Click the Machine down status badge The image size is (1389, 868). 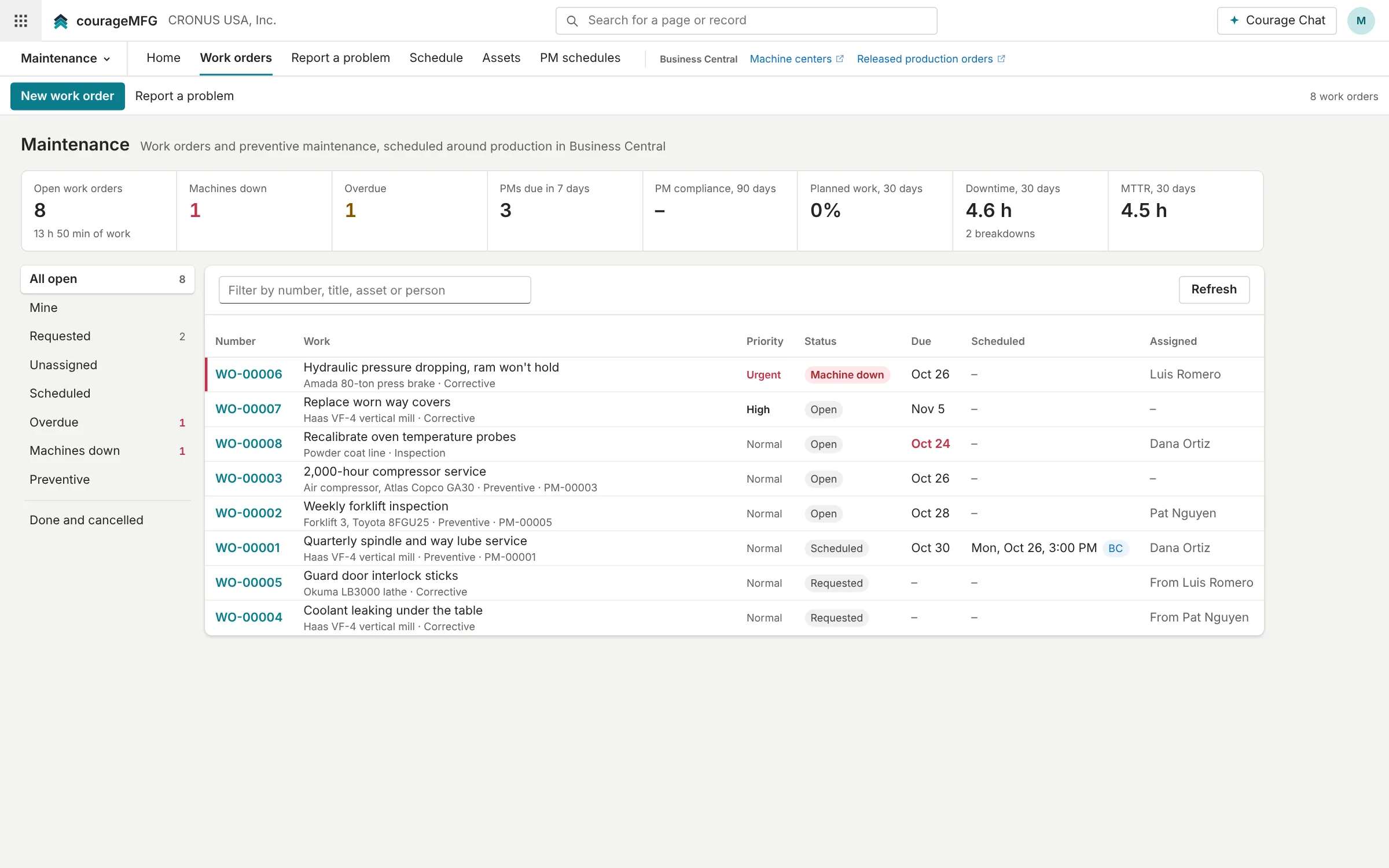point(847,375)
